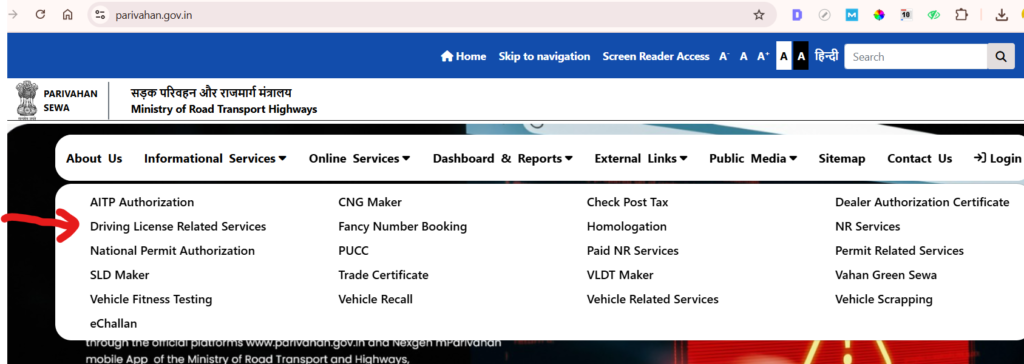
Task: Bookmark this page with the star icon
Action: [x=759, y=14]
